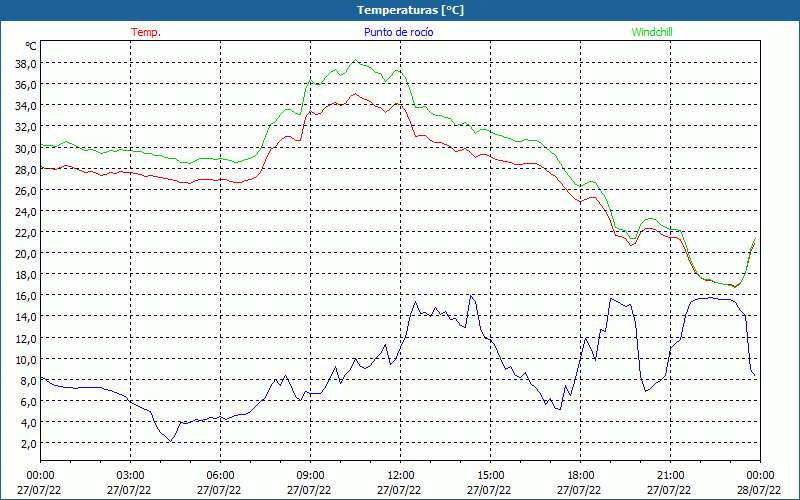Screen dimensions: 800x500
Task: Click the 24,0 y-axis value
Action: [27, 211]
